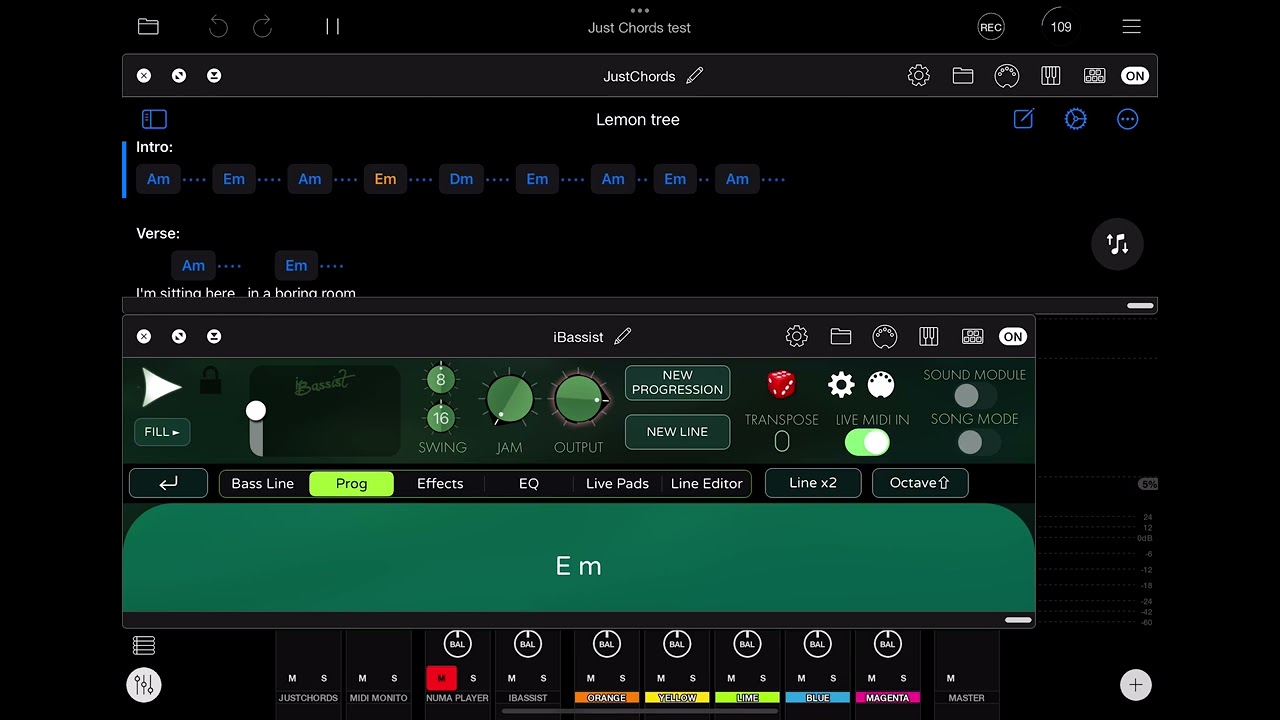Image resolution: width=1280 pixels, height=720 pixels.
Task: Click the Line x2 button
Action: point(813,483)
